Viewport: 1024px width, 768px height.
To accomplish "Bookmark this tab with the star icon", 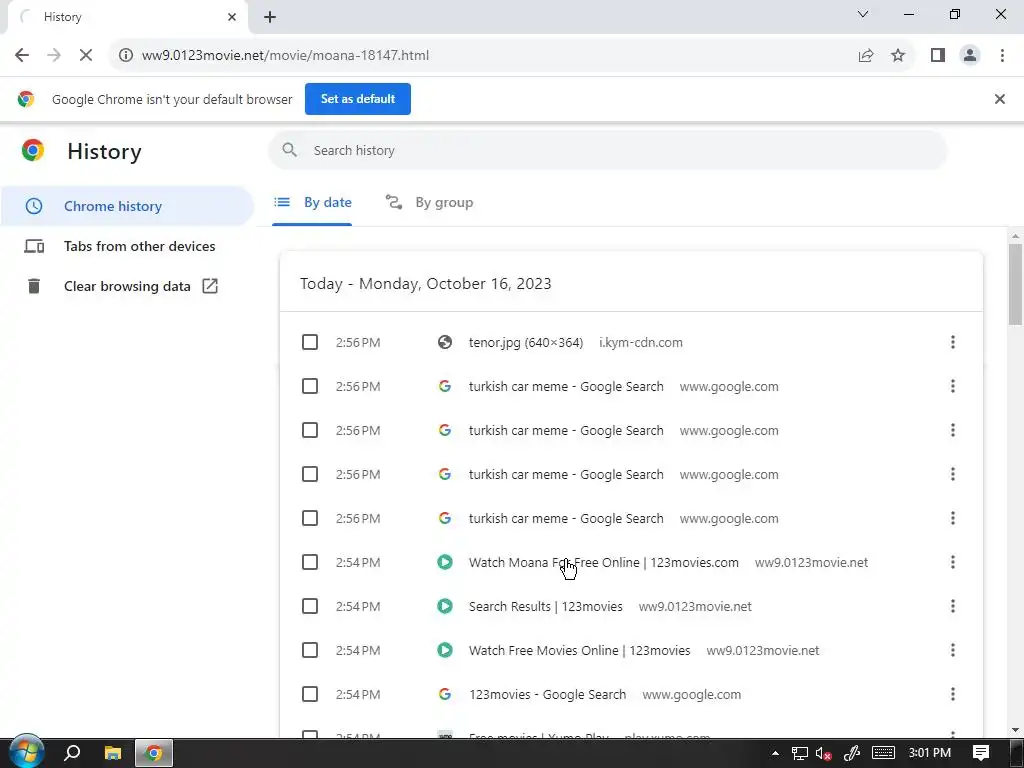I will (x=898, y=56).
